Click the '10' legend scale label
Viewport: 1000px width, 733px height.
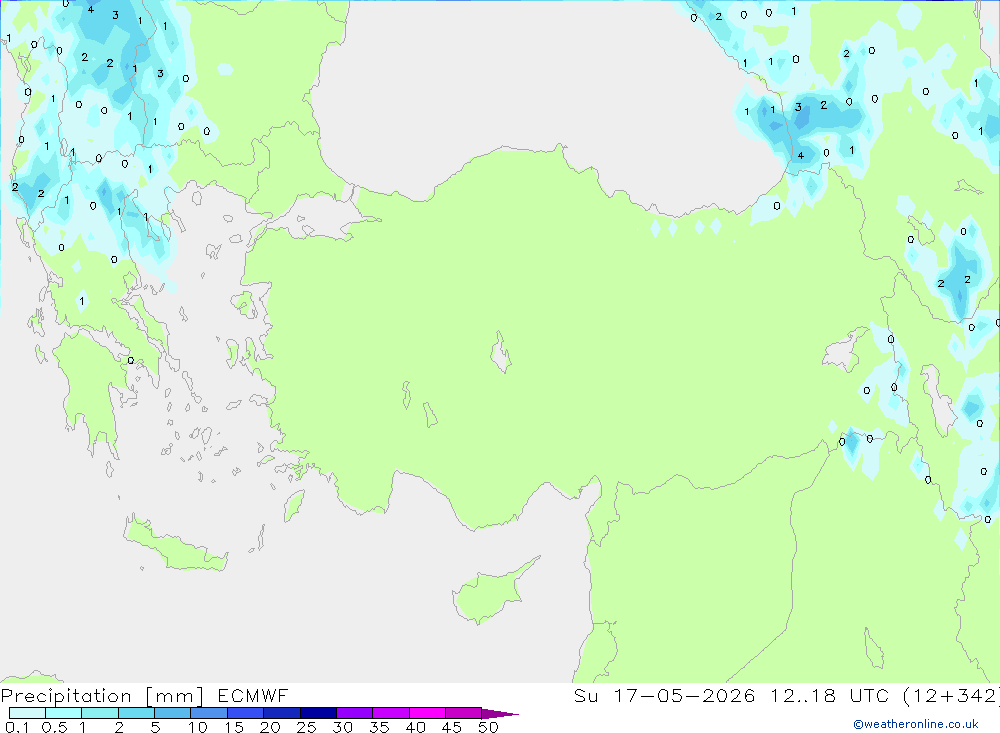[x=198, y=727]
